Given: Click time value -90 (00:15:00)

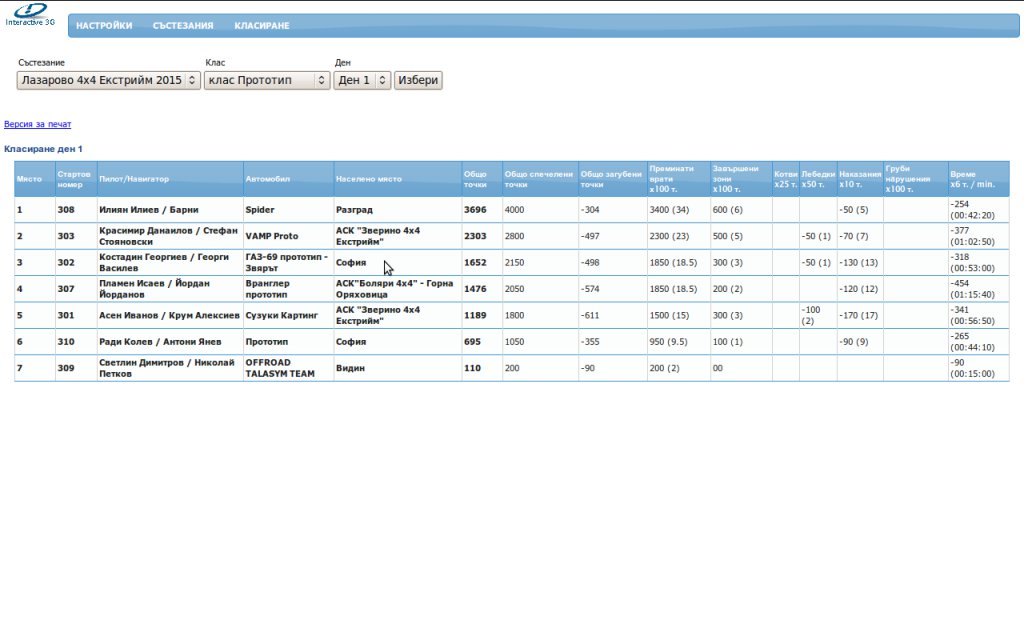Looking at the screenshot, I should coord(972,368).
